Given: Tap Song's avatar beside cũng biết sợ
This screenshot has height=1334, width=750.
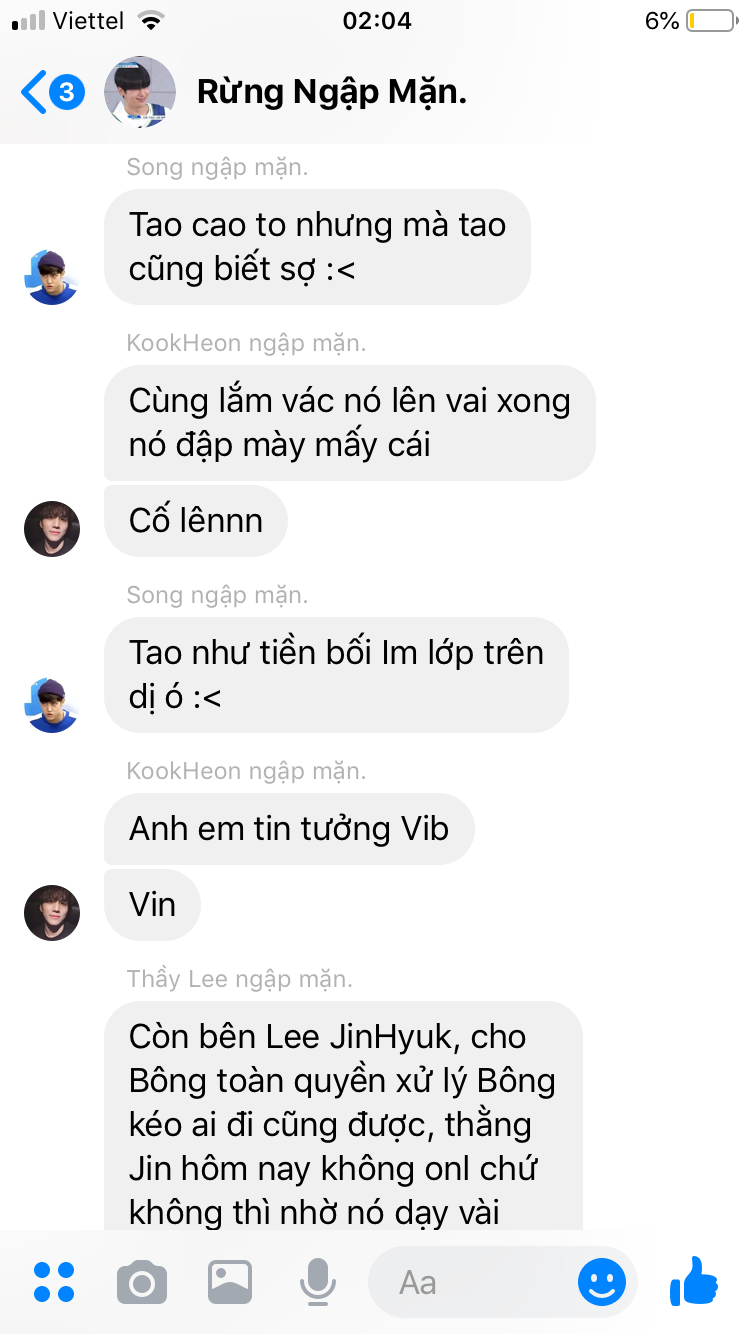Looking at the screenshot, I should [51, 277].
